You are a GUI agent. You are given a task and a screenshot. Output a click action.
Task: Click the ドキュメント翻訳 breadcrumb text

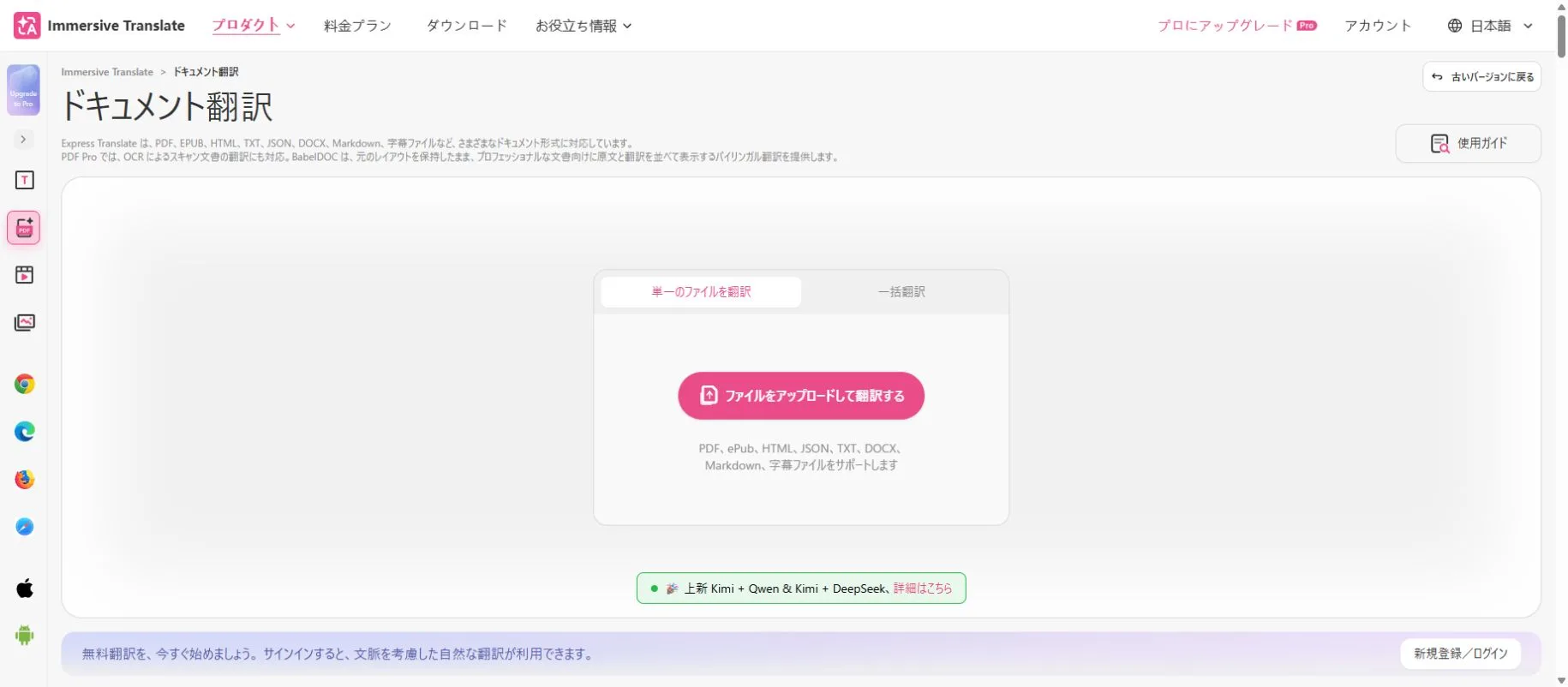coord(206,72)
